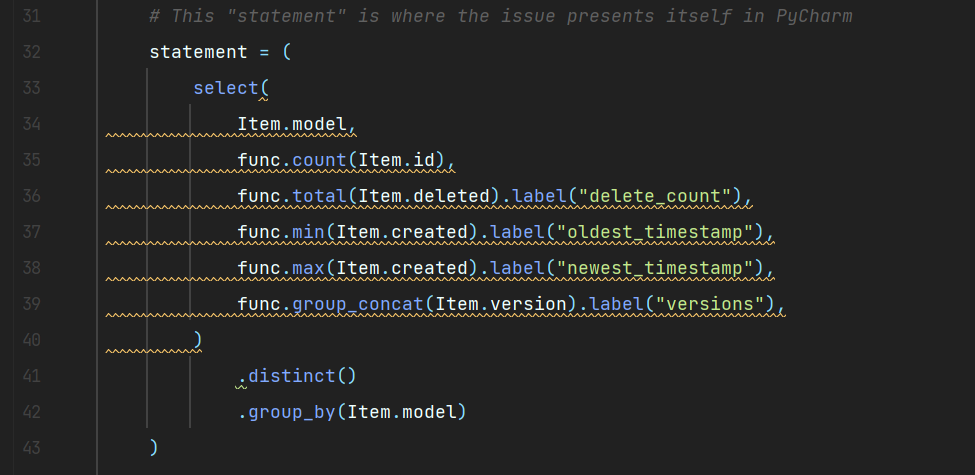Click line number 32 in the gutter

coord(31,52)
